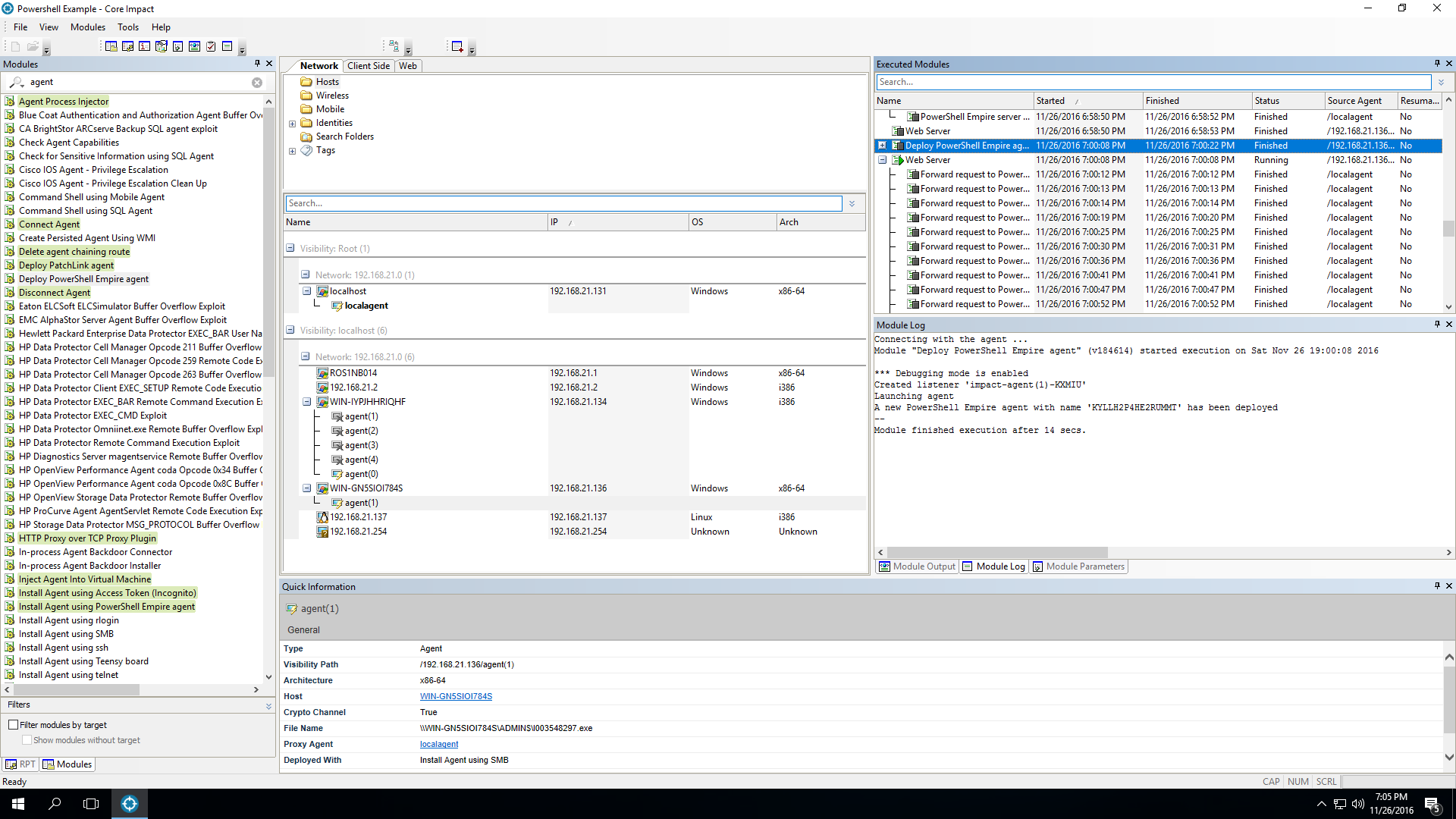
Task: Close the Executed Modules panel
Action: pyautogui.click(x=1449, y=64)
